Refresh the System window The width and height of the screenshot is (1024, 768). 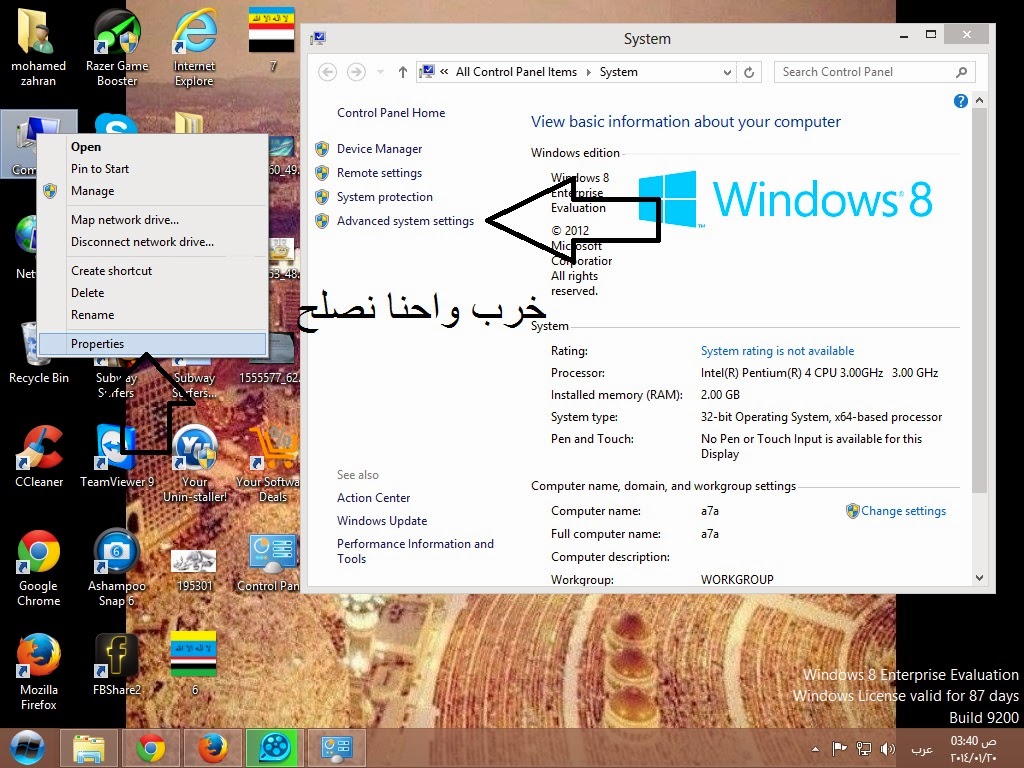tap(749, 72)
